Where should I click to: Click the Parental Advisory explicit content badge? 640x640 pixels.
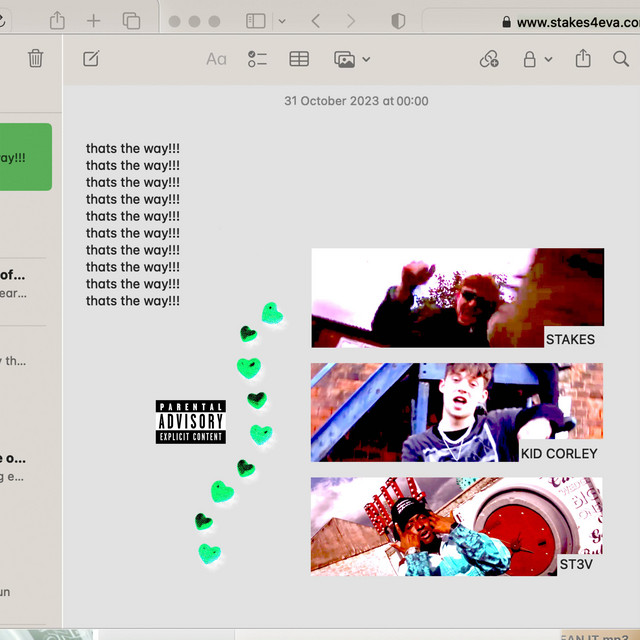190,421
